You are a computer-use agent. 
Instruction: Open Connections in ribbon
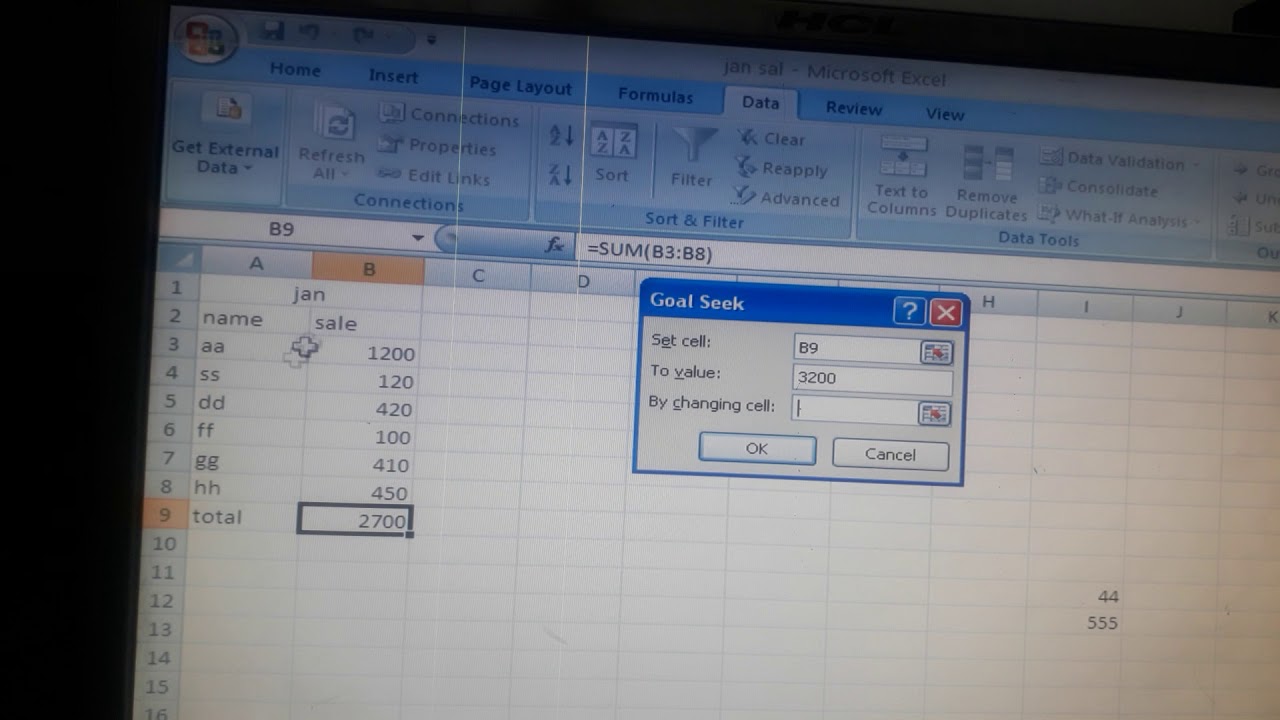[450, 117]
